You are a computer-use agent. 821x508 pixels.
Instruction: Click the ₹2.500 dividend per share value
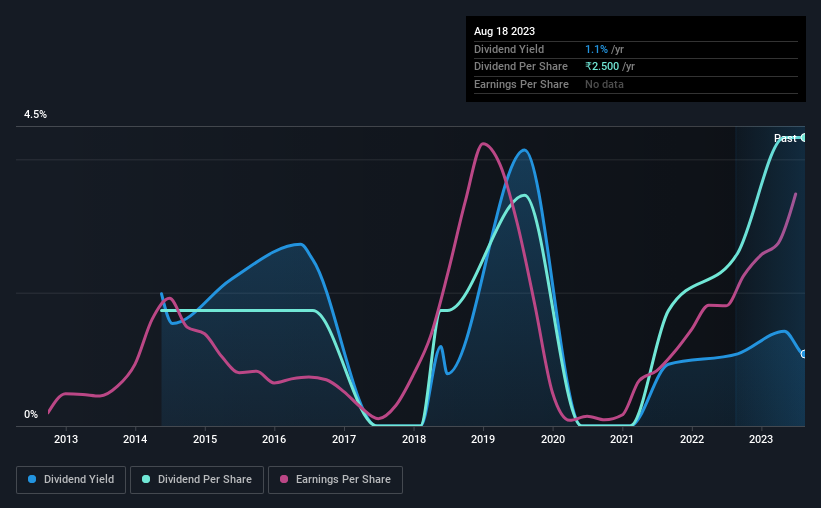coord(602,67)
